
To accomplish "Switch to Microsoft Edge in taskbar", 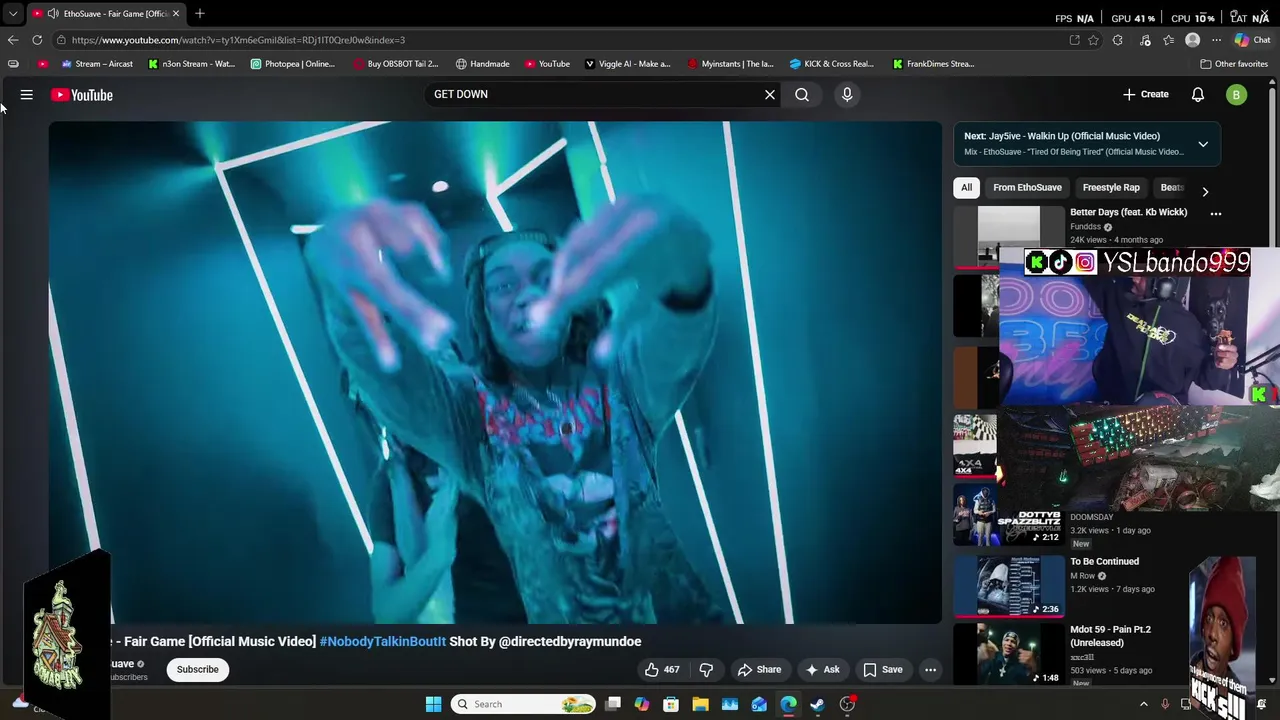I will tap(789, 704).
